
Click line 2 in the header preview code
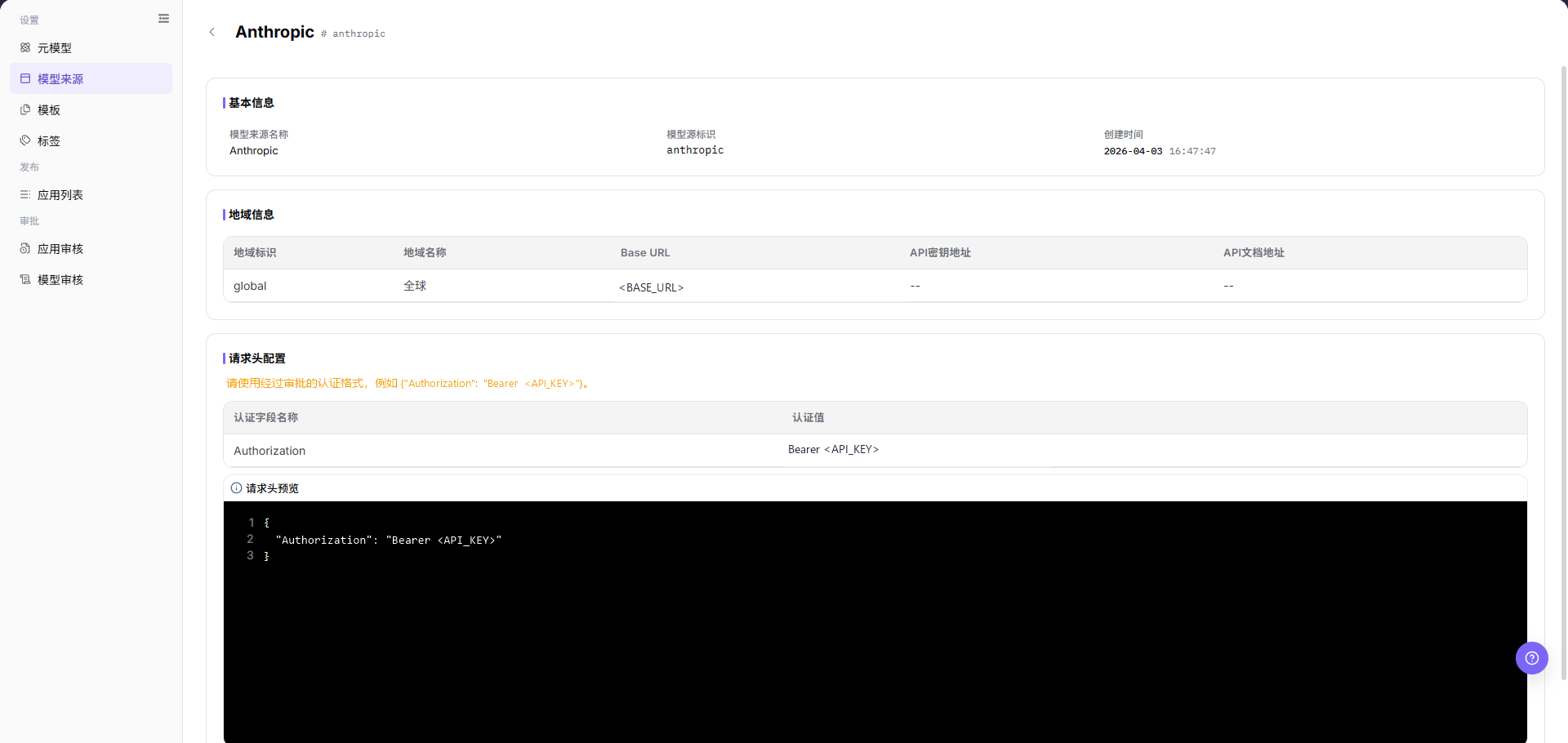(x=389, y=540)
